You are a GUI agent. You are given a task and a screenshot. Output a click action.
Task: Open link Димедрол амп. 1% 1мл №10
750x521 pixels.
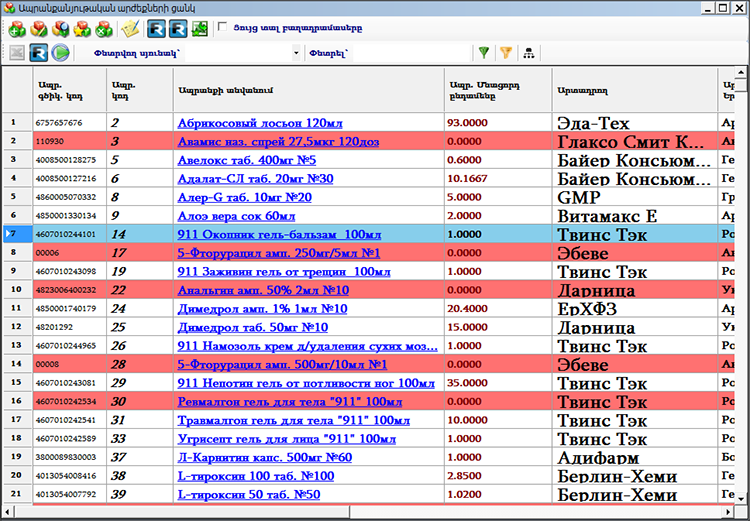point(262,309)
